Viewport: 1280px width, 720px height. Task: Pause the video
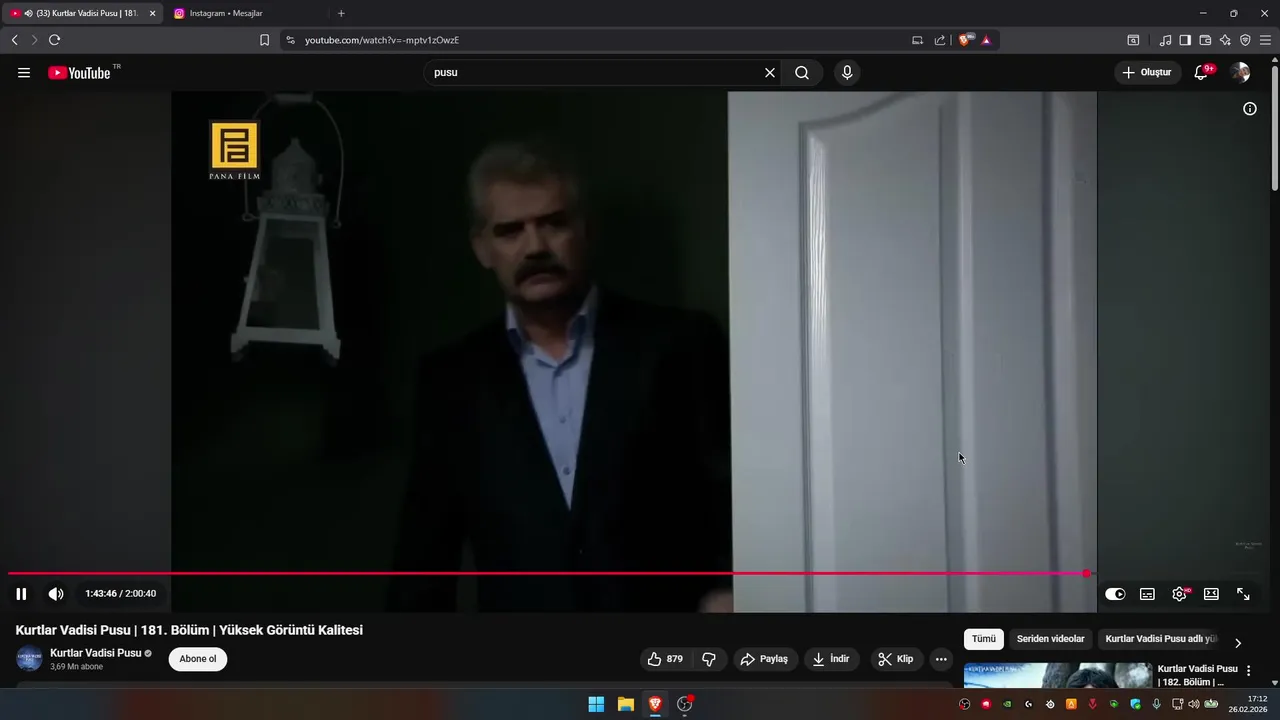(x=21, y=594)
